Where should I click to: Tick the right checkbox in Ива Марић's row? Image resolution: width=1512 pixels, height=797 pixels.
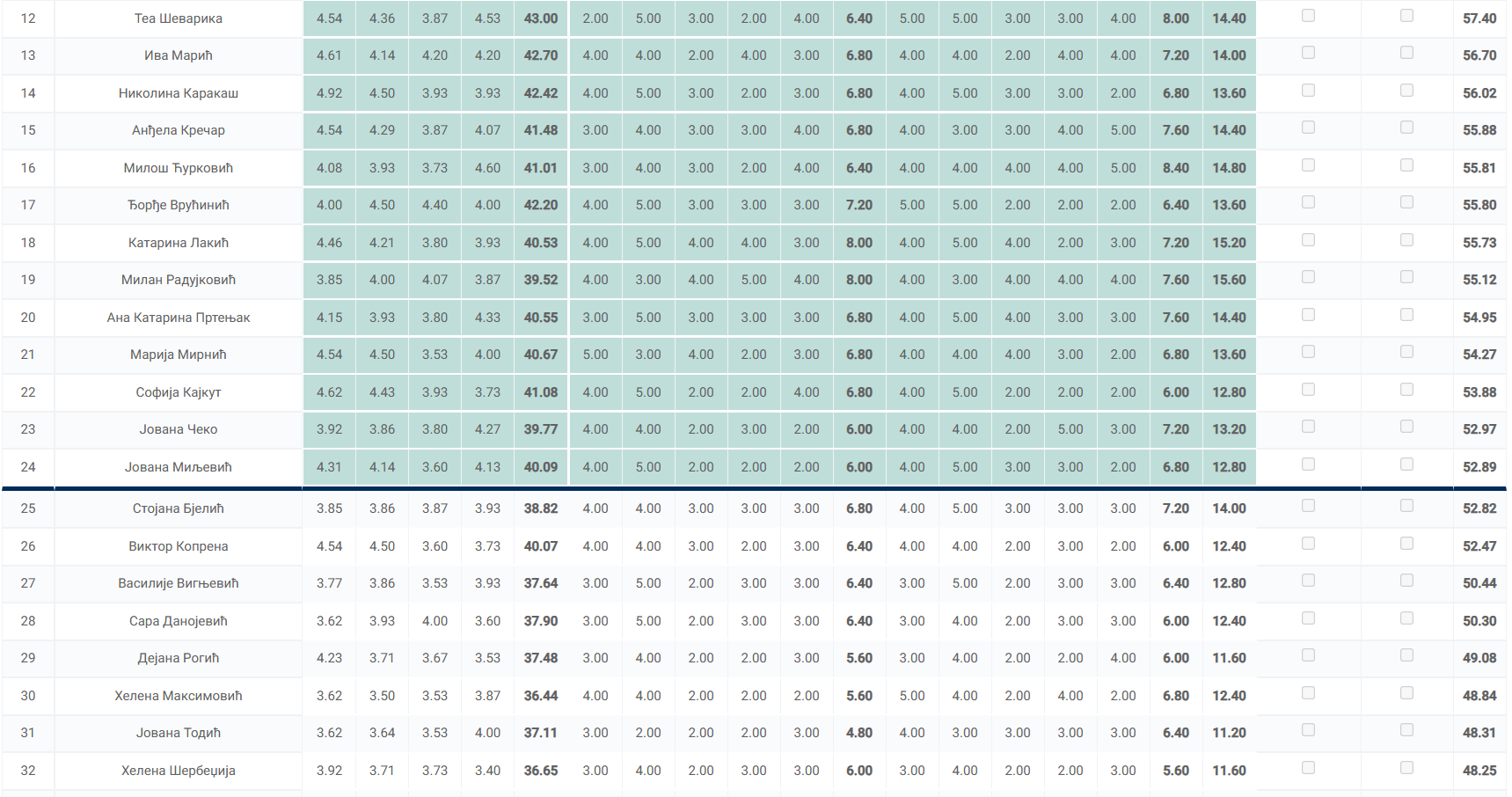click(x=1406, y=53)
